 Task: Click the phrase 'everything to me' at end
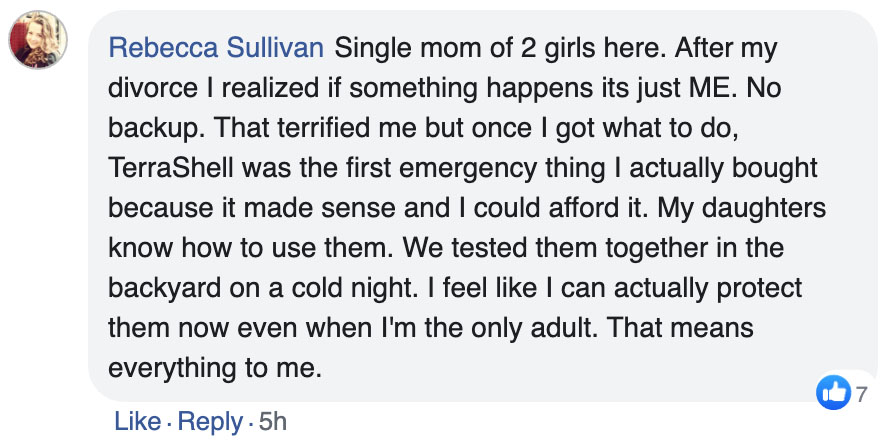pyautogui.click(x=214, y=367)
